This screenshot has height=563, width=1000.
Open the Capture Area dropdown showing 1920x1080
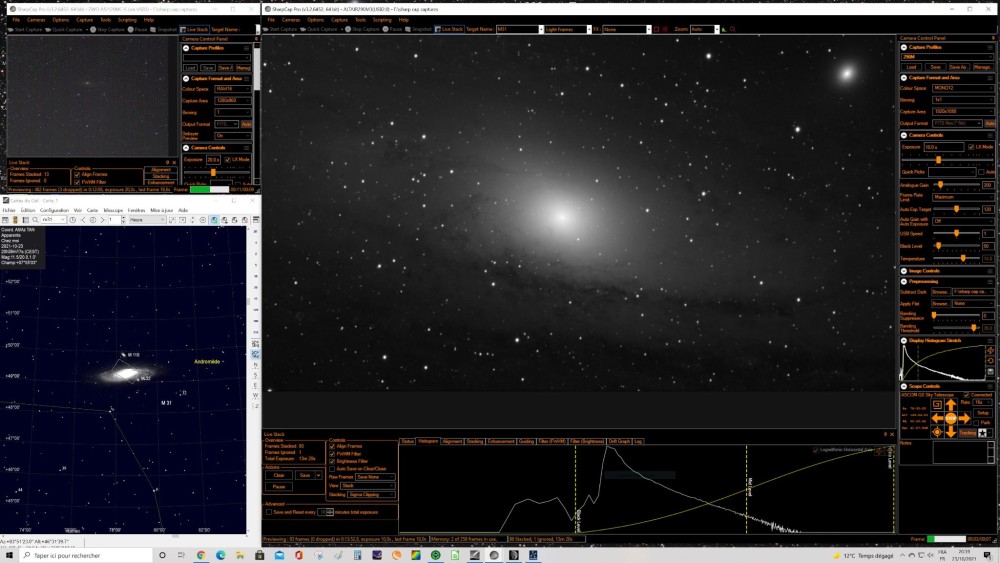[963, 112]
